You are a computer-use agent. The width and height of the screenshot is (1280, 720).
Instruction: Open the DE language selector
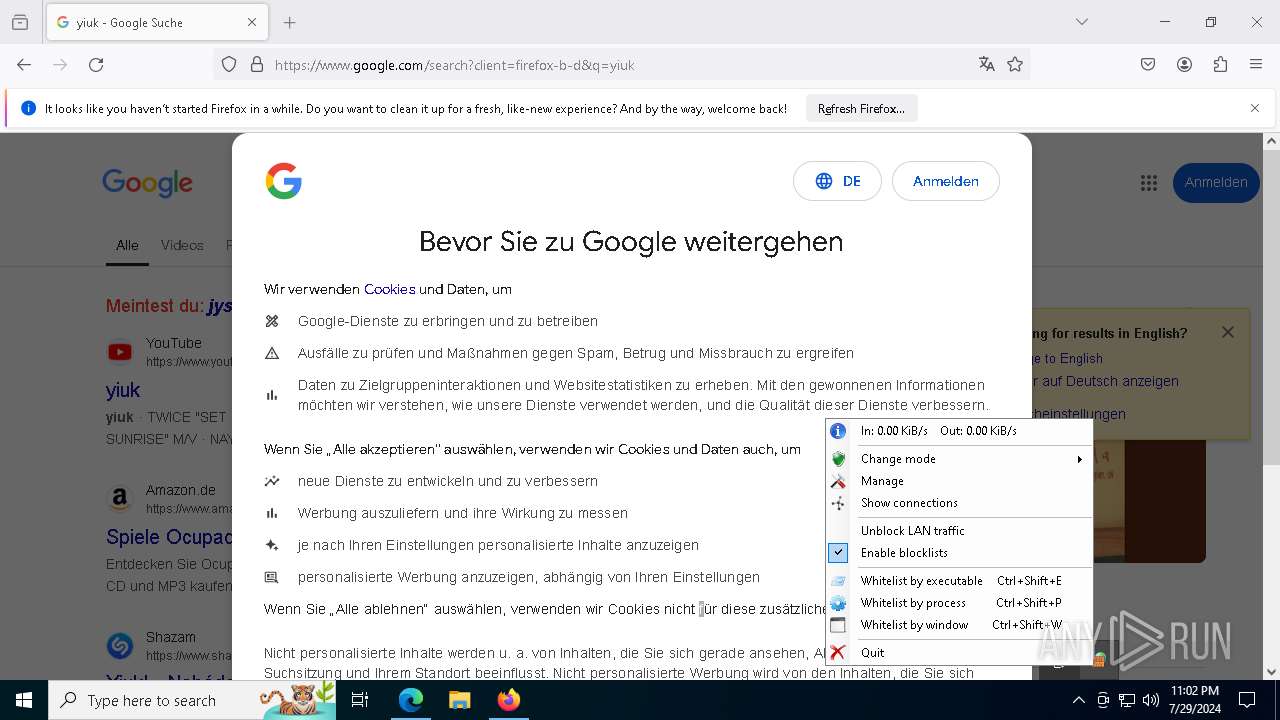[837, 181]
